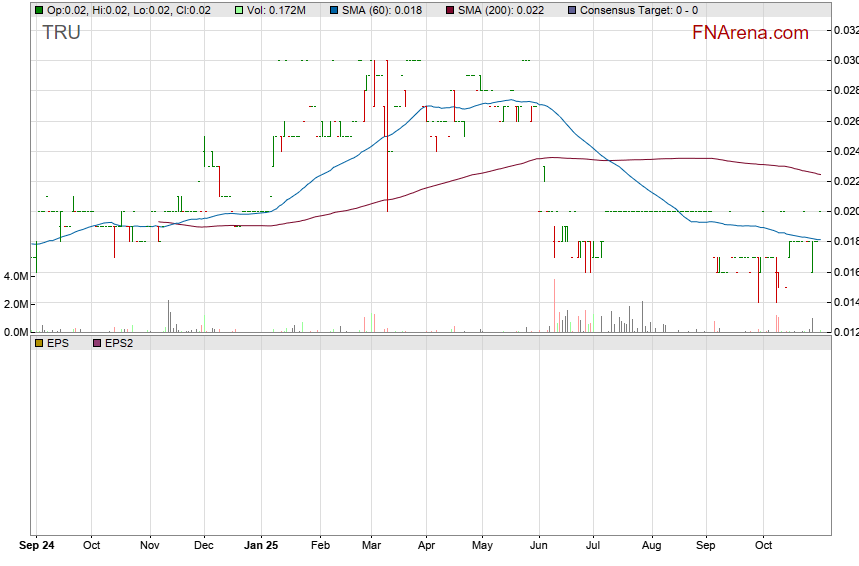Click the gray Consensus Target legend swatch
This screenshot has height=566, width=859.
(x=571, y=10)
